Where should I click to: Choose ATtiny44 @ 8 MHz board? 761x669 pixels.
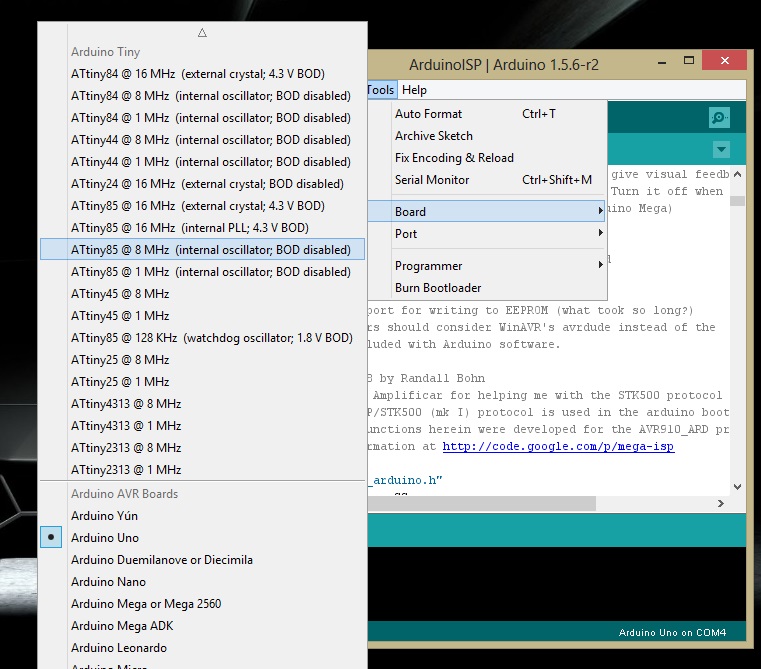coord(202,140)
